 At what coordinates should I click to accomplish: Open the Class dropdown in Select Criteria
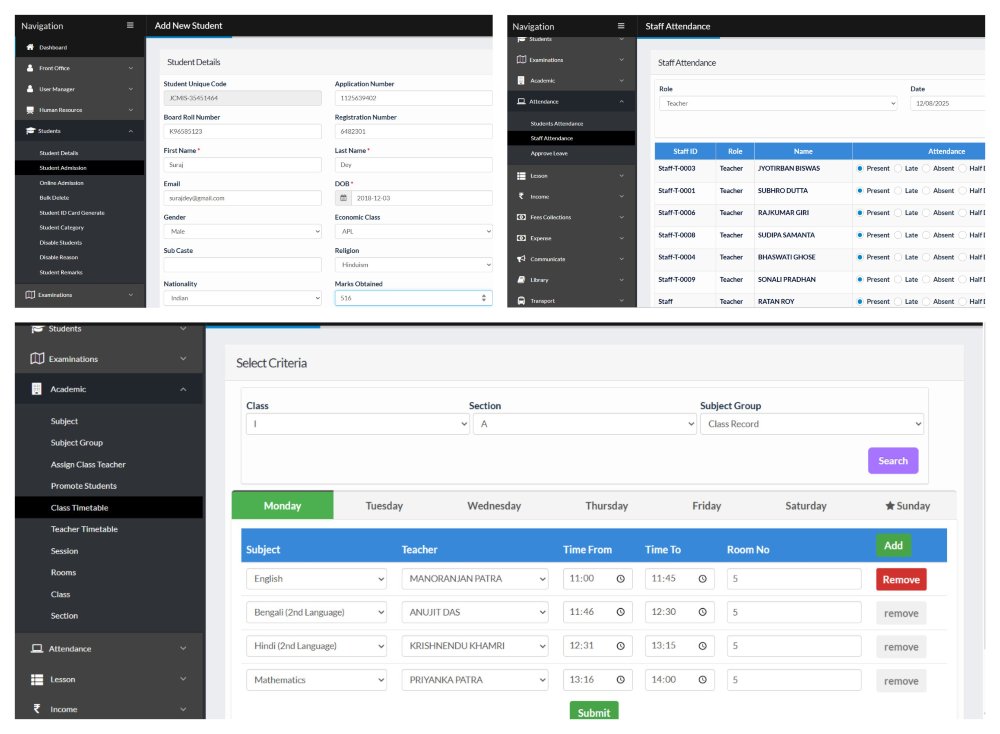(358, 424)
